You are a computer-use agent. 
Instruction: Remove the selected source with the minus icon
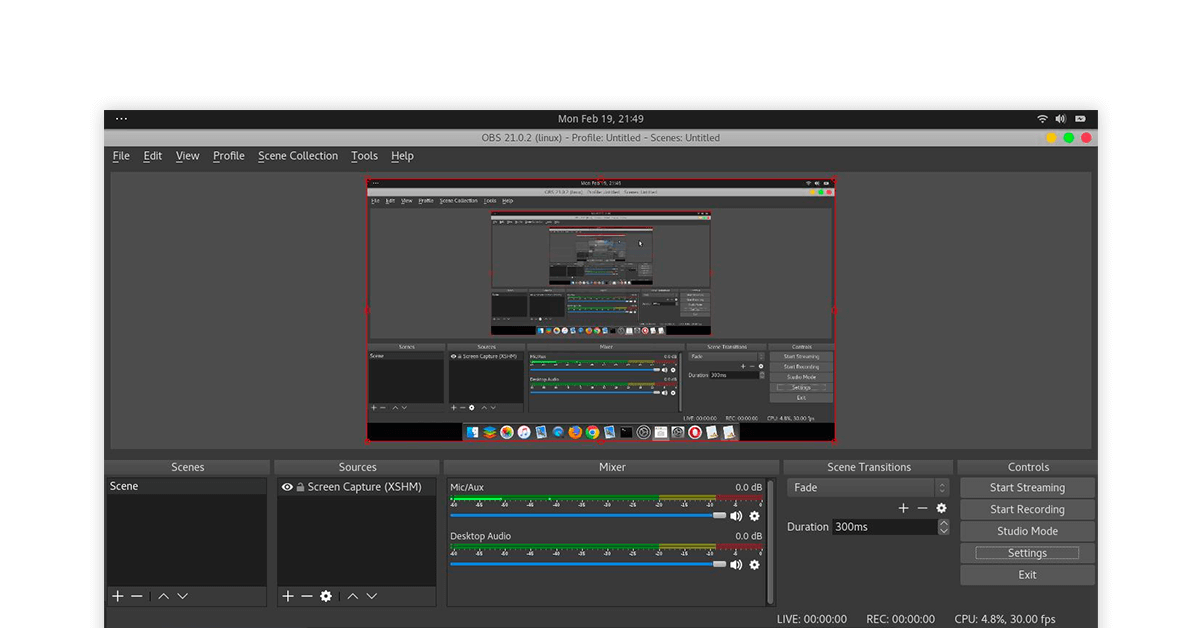(307, 596)
